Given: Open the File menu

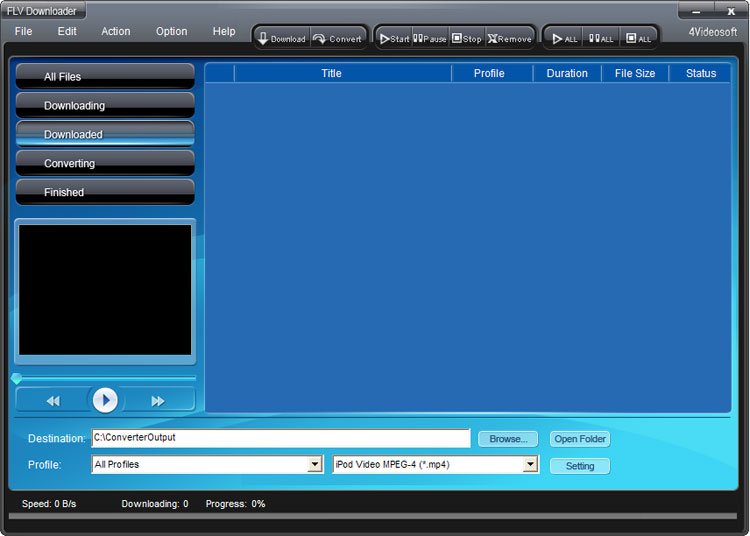Looking at the screenshot, I should (x=23, y=31).
